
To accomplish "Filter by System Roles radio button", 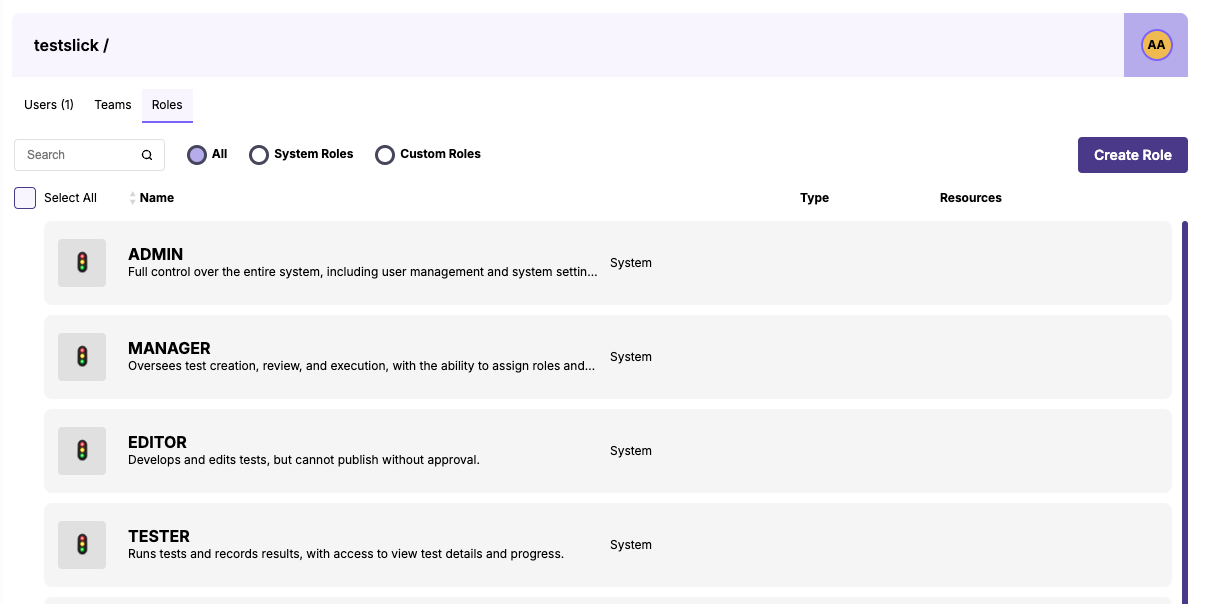I will (259, 155).
